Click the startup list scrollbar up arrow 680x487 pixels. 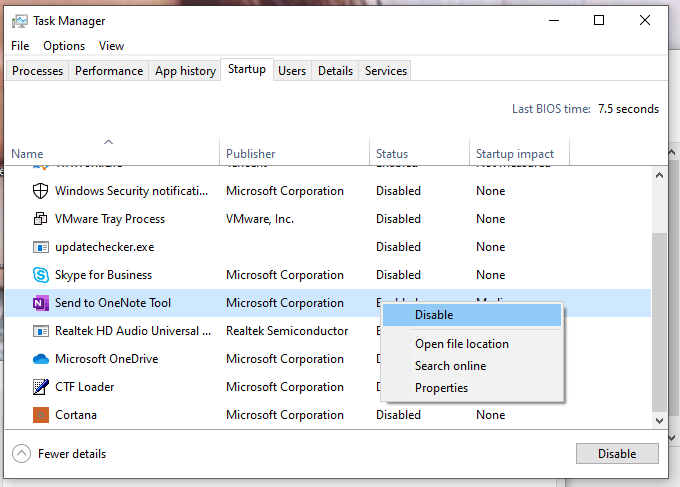coord(660,176)
